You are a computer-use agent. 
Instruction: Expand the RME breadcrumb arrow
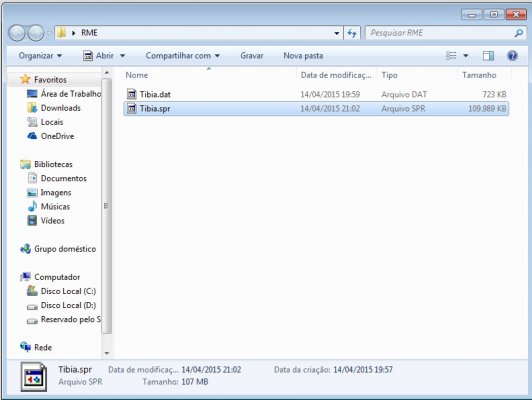tap(74, 33)
